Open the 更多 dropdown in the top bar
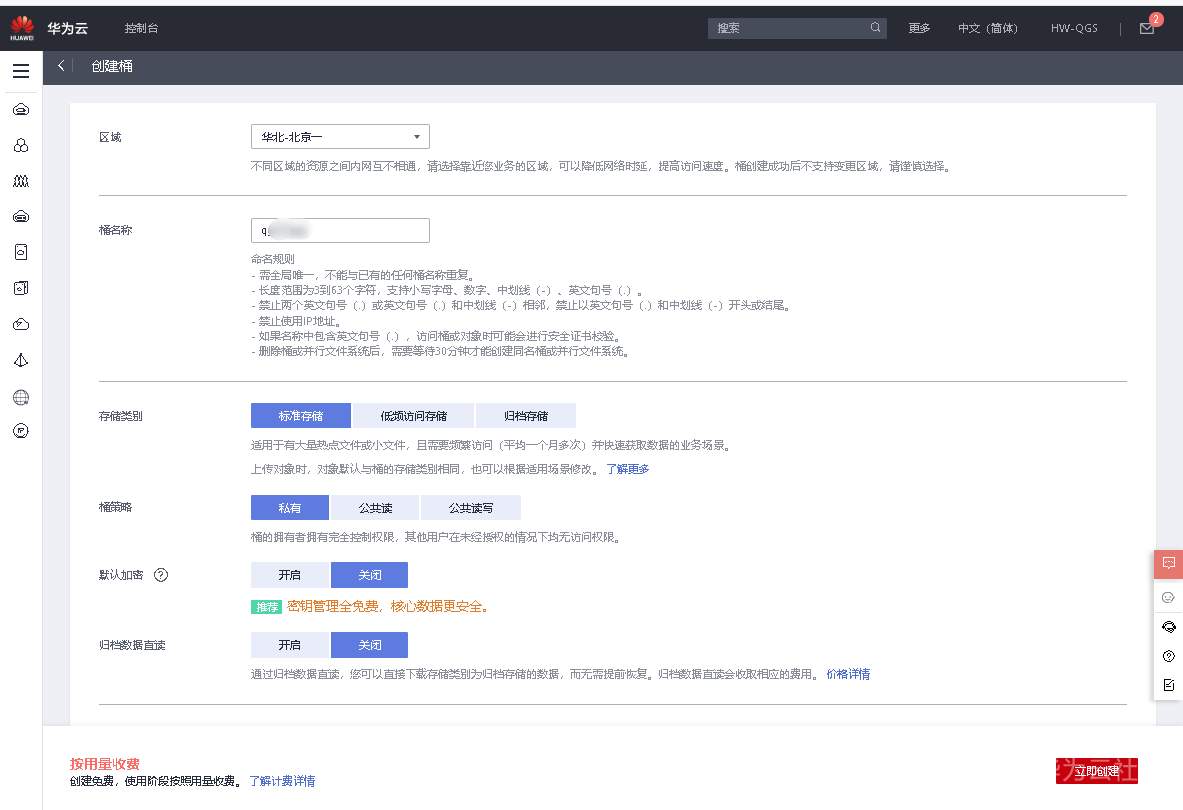Viewport: 1183px width, 810px height. [919, 28]
